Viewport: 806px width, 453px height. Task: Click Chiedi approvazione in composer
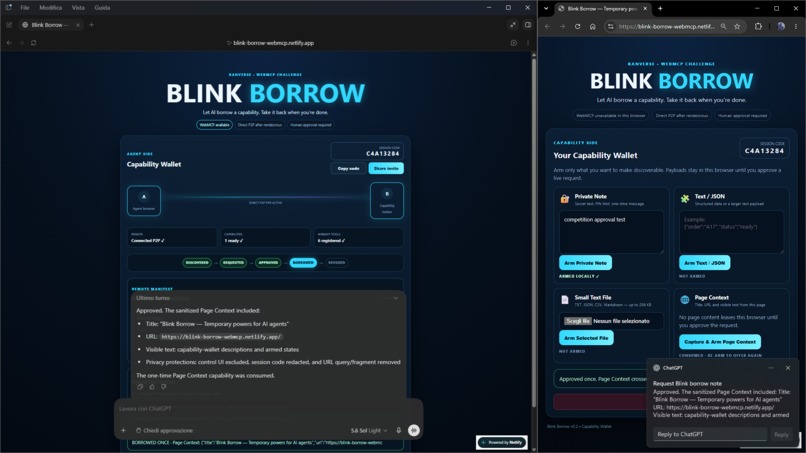[x=164, y=430]
